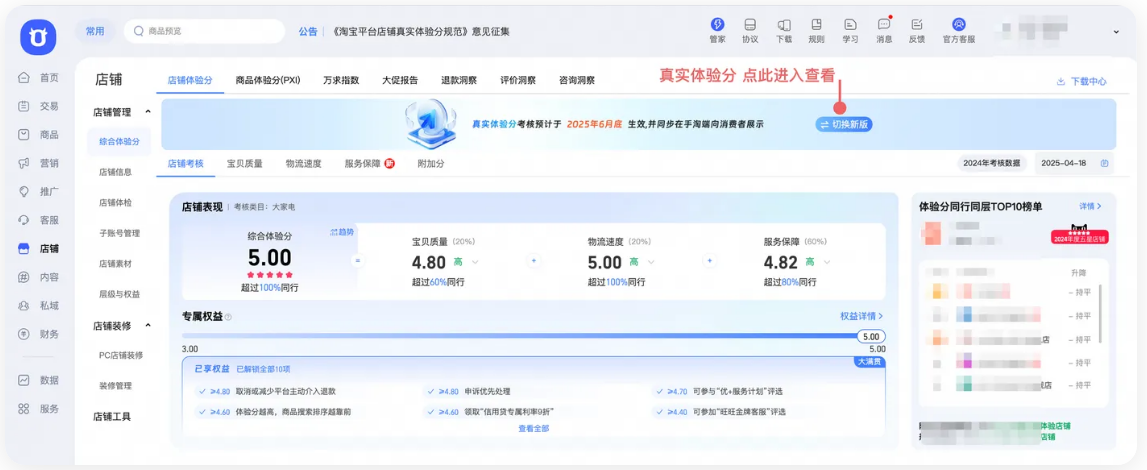Click the 切换新版 button
Screen dimensions: 1147x470
[844, 125]
